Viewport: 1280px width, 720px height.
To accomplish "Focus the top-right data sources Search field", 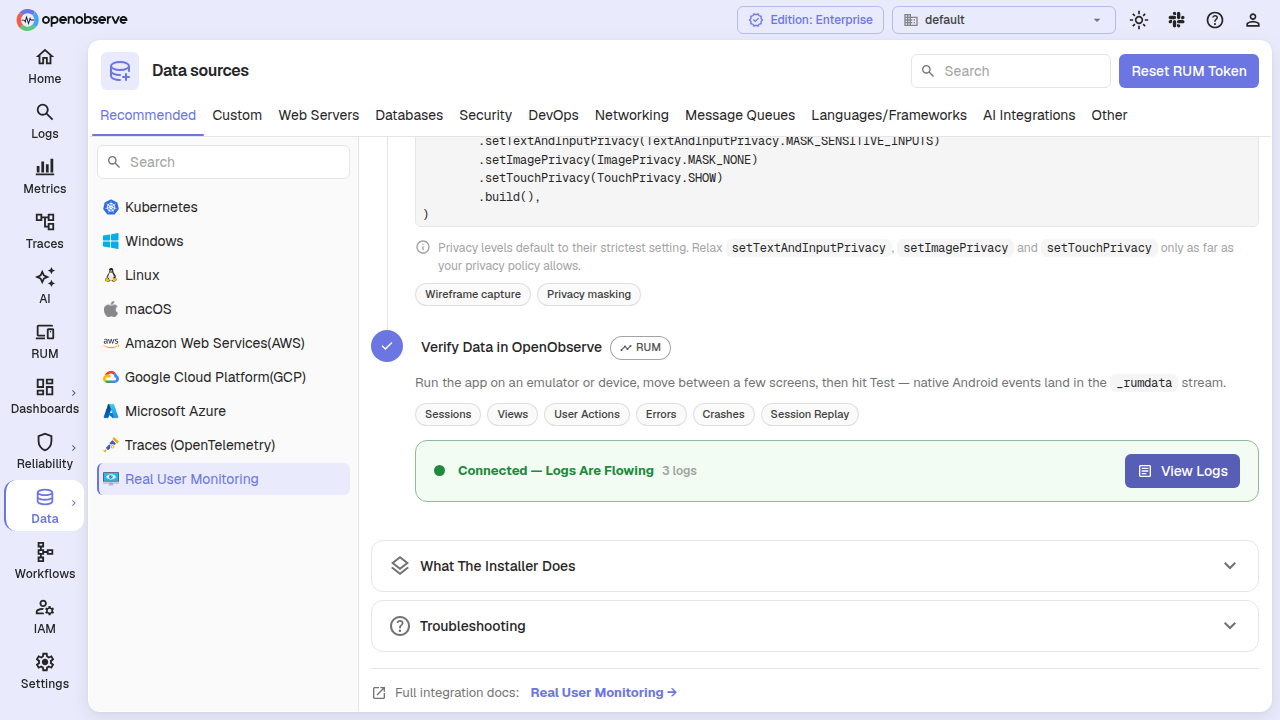I will (1011, 71).
